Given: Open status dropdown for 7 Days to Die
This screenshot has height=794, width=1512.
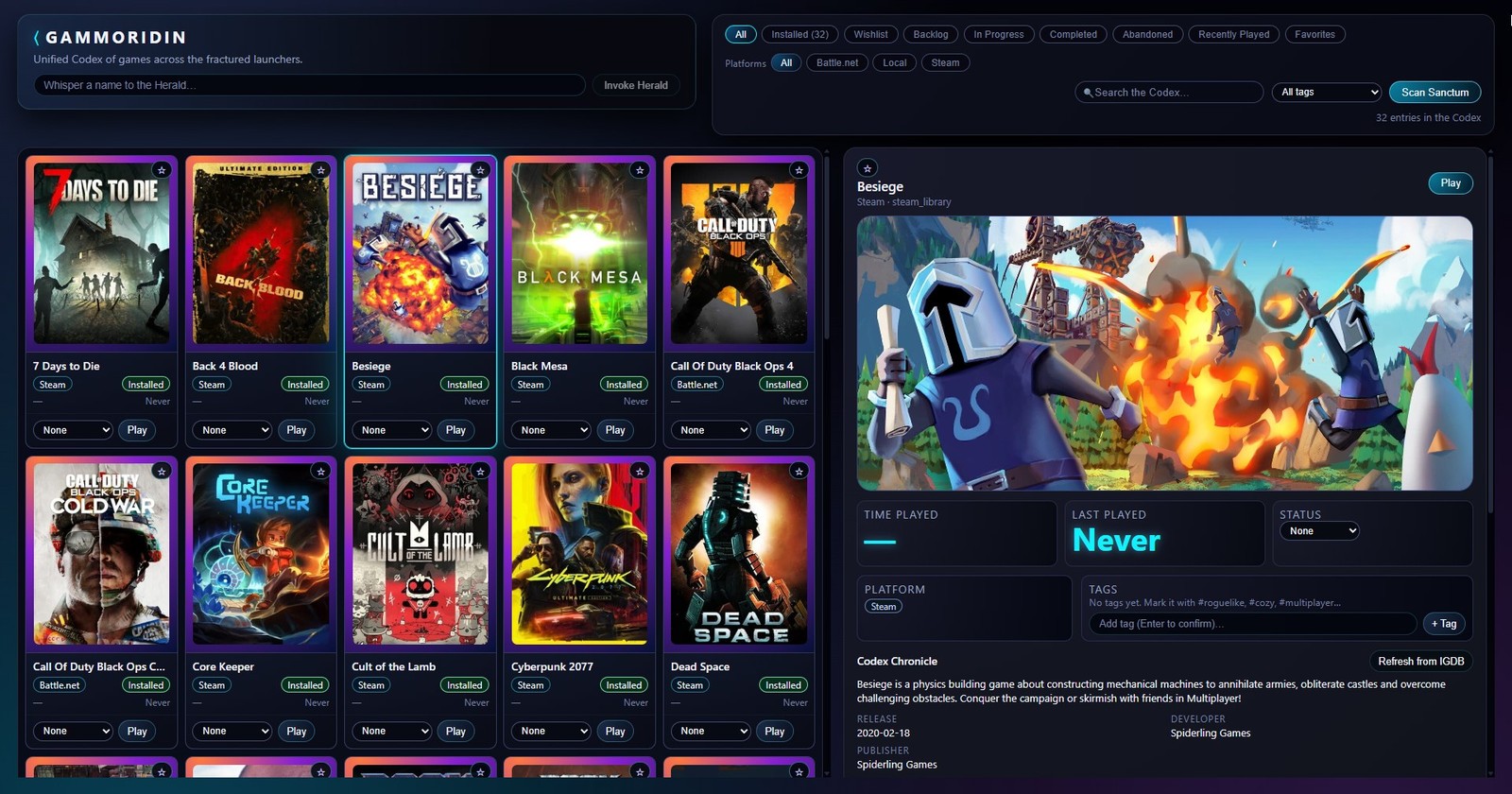Looking at the screenshot, I should (74, 430).
